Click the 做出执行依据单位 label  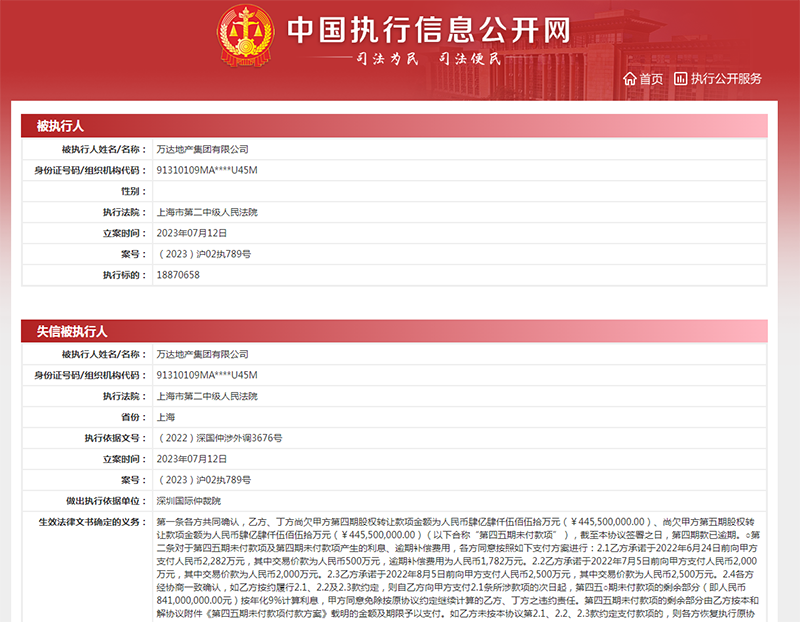coord(106,501)
